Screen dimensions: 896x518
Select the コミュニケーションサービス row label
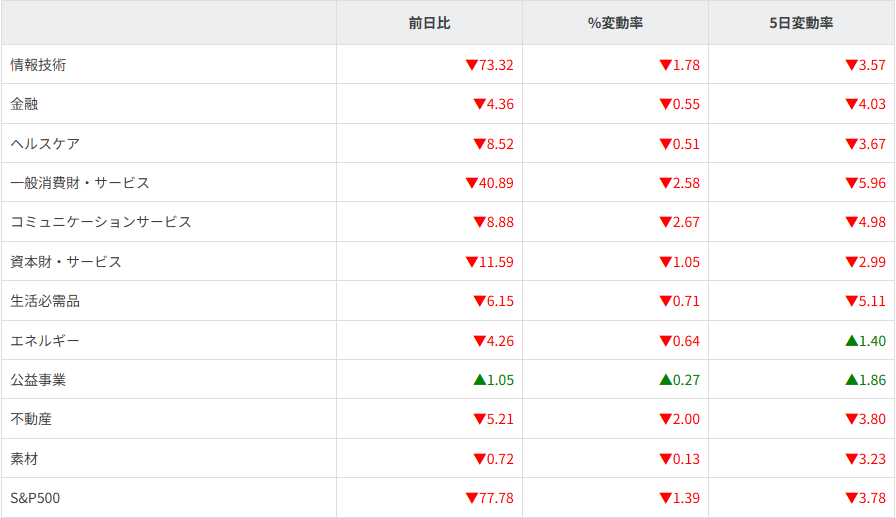pos(100,222)
